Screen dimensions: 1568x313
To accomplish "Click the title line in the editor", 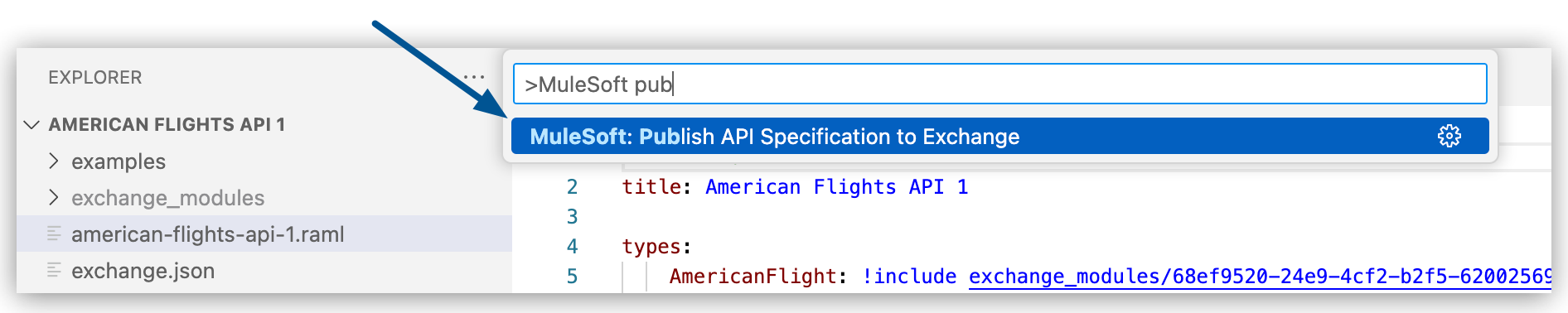I will click(x=795, y=187).
